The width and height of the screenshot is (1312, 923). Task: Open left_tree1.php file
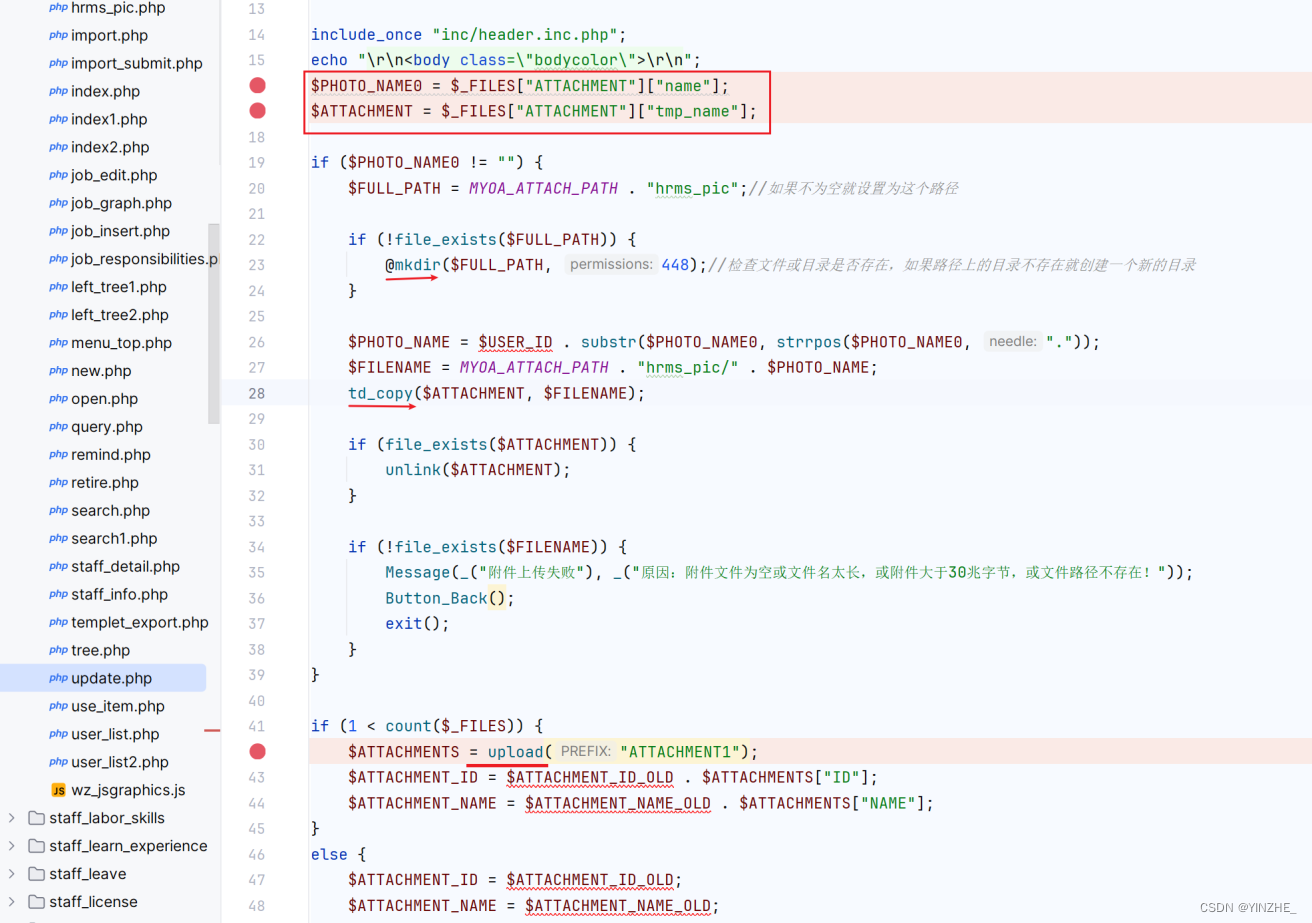tap(119, 288)
